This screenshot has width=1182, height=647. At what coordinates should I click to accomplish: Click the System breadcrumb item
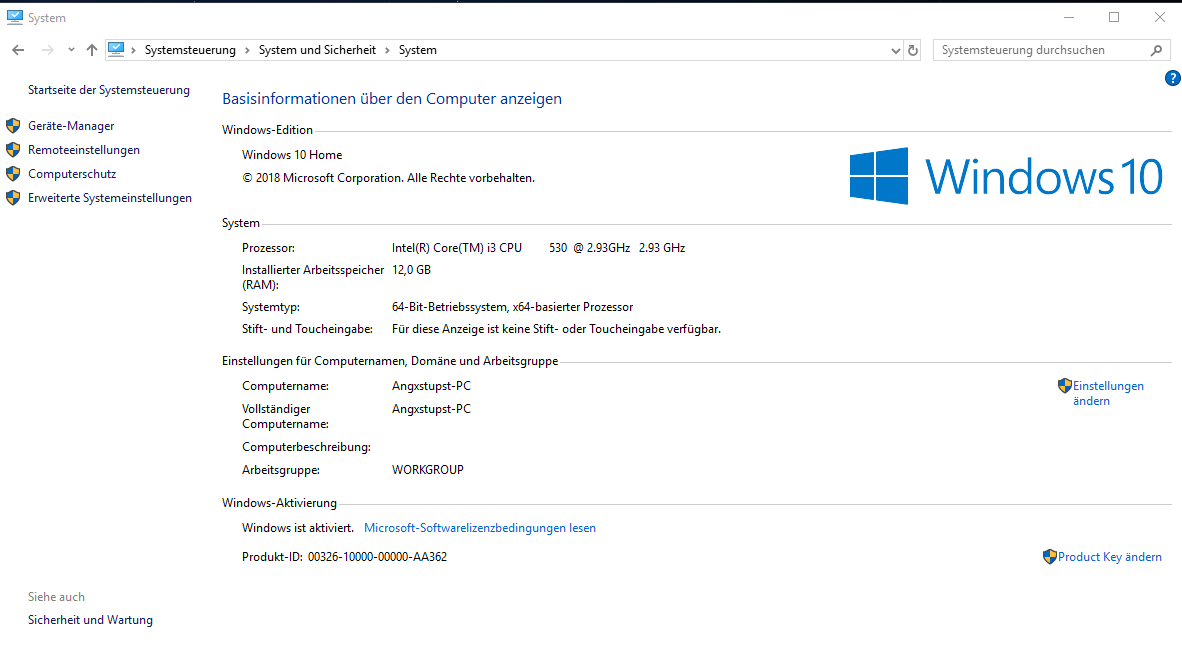click(x=418, y=50)
